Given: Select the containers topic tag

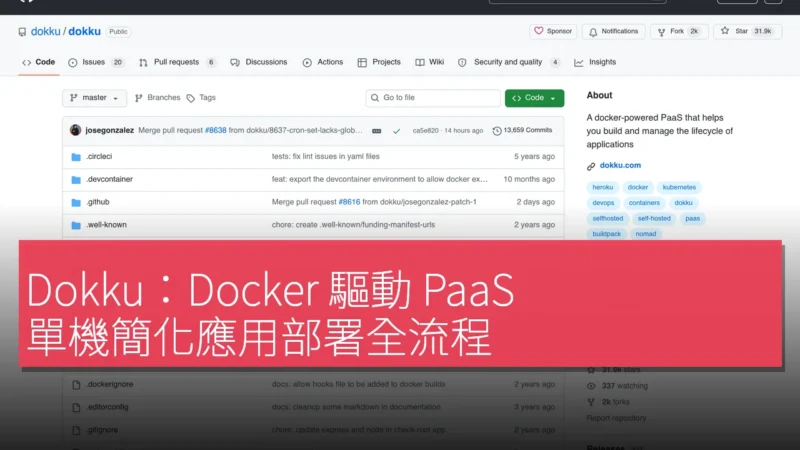Looking at the screenshot, I should (644, 203).
